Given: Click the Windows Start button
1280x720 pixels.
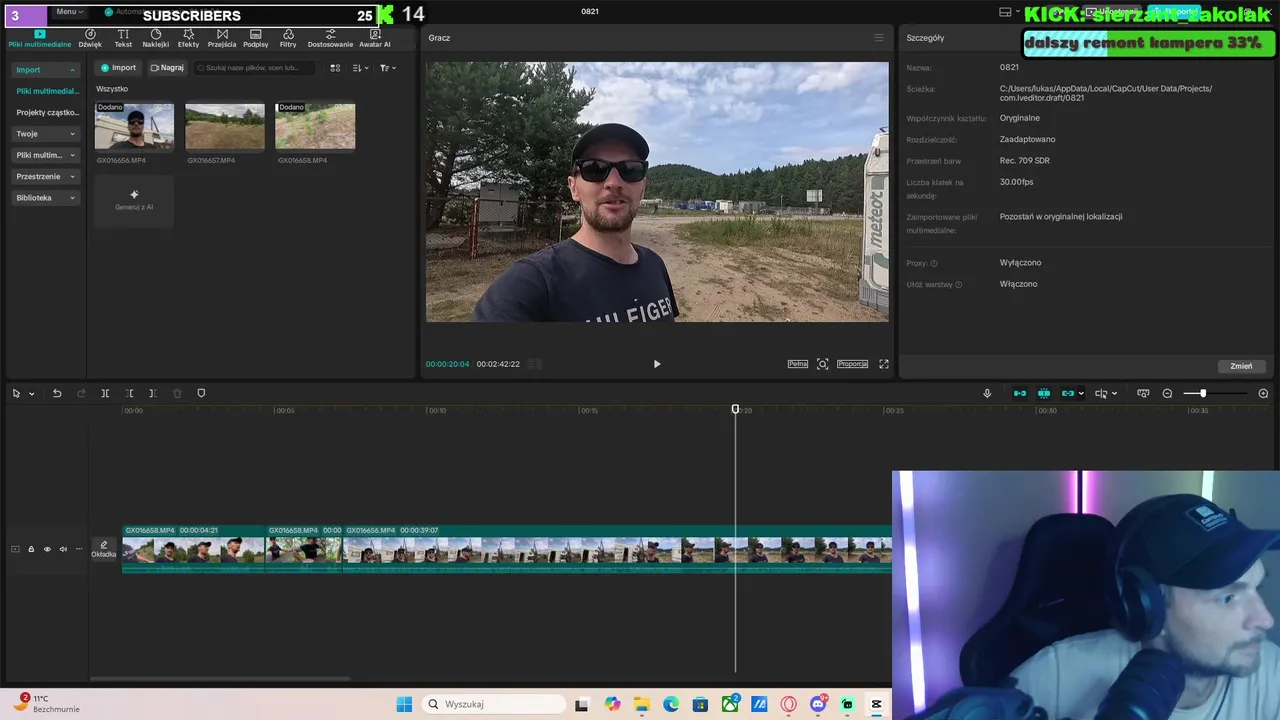Looking at the screenshot, I should coord(404,704).
